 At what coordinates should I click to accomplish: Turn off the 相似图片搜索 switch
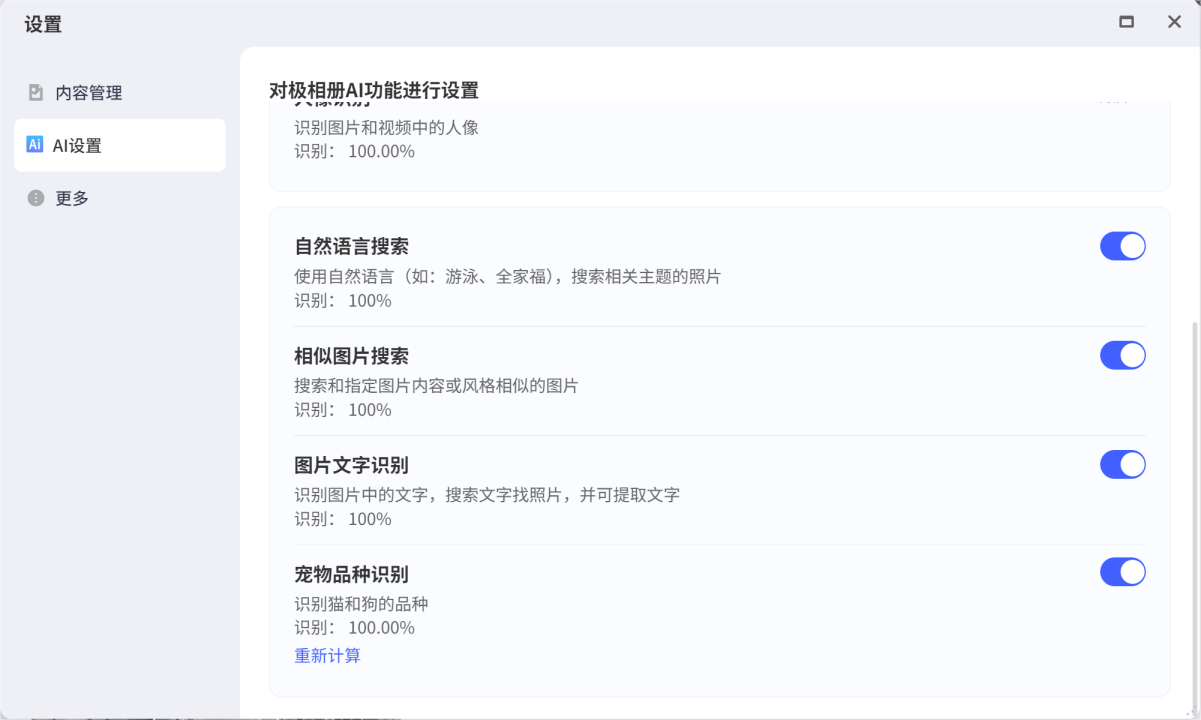pos(1122,355)
